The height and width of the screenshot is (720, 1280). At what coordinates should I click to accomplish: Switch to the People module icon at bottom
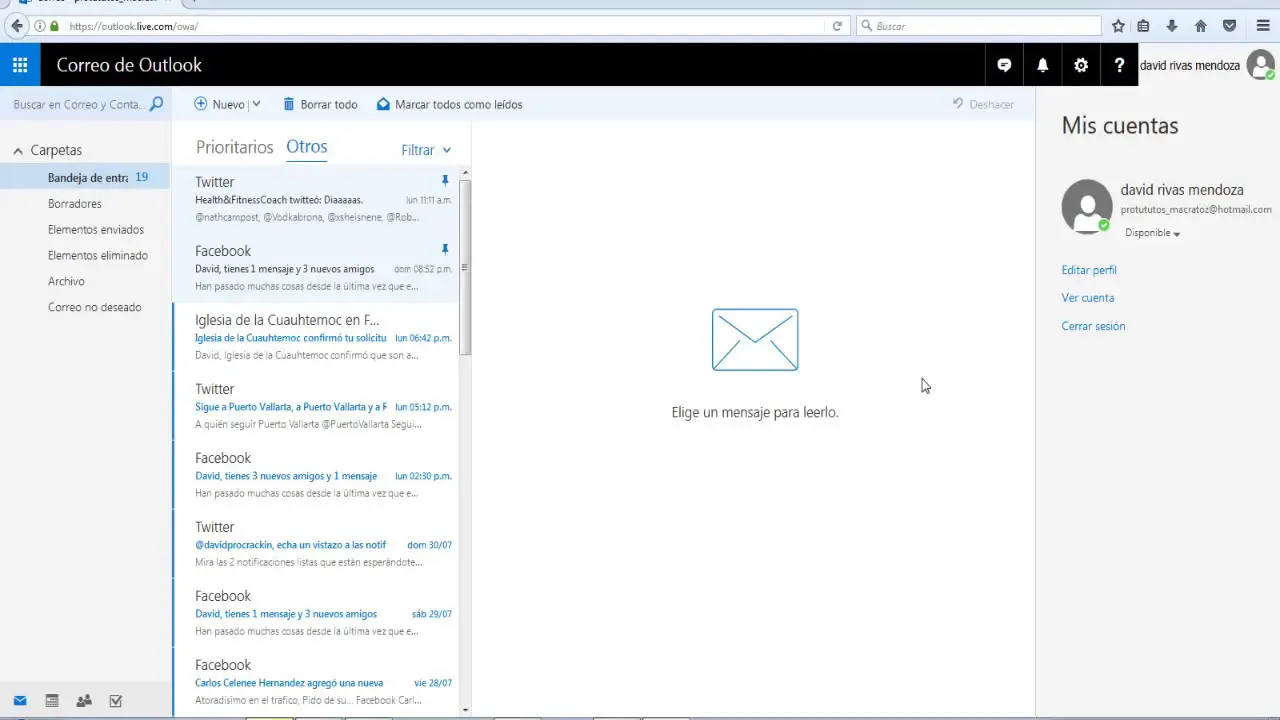(84, 701)
